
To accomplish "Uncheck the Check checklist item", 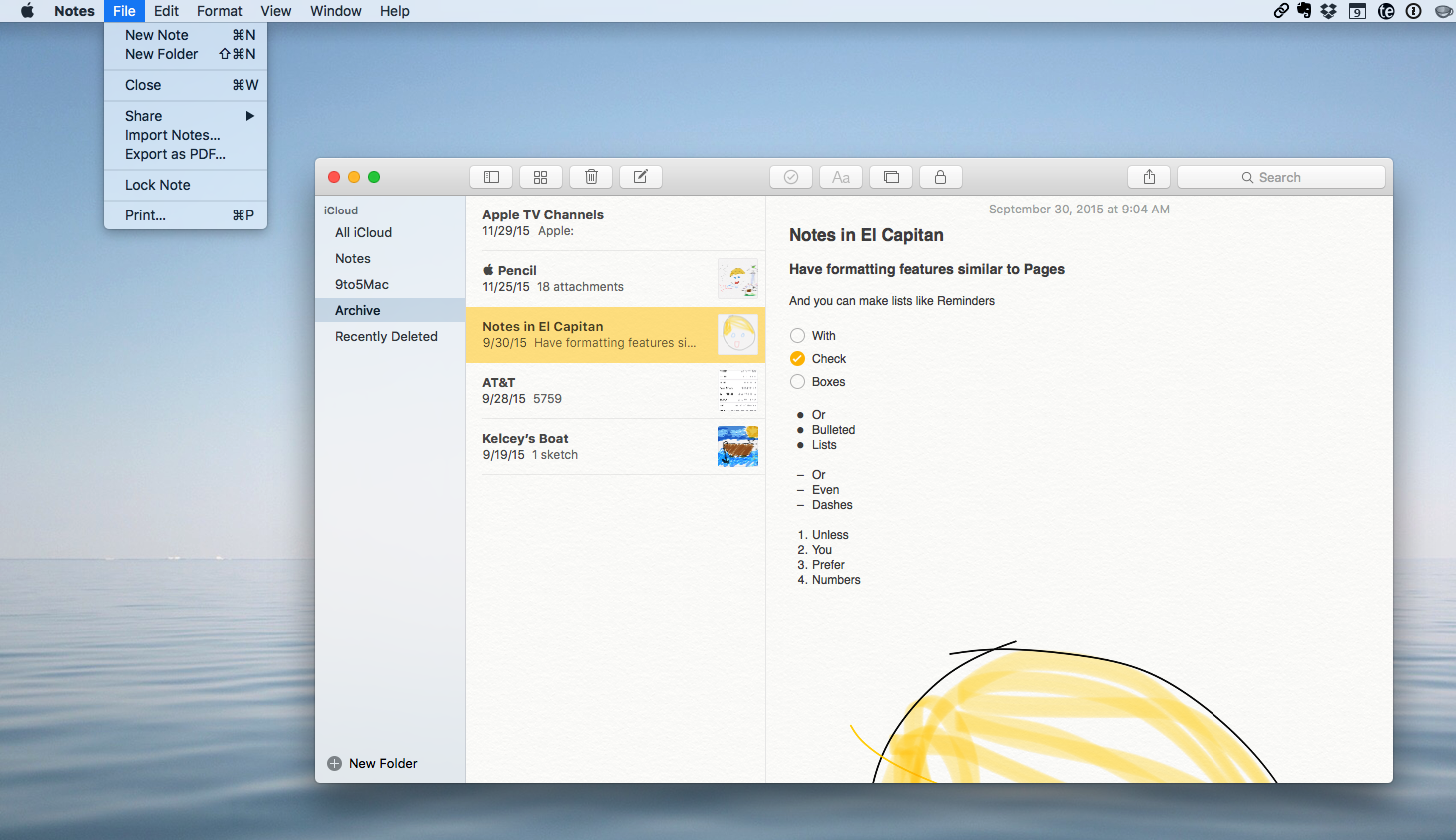I will click(x=797, y=358).
